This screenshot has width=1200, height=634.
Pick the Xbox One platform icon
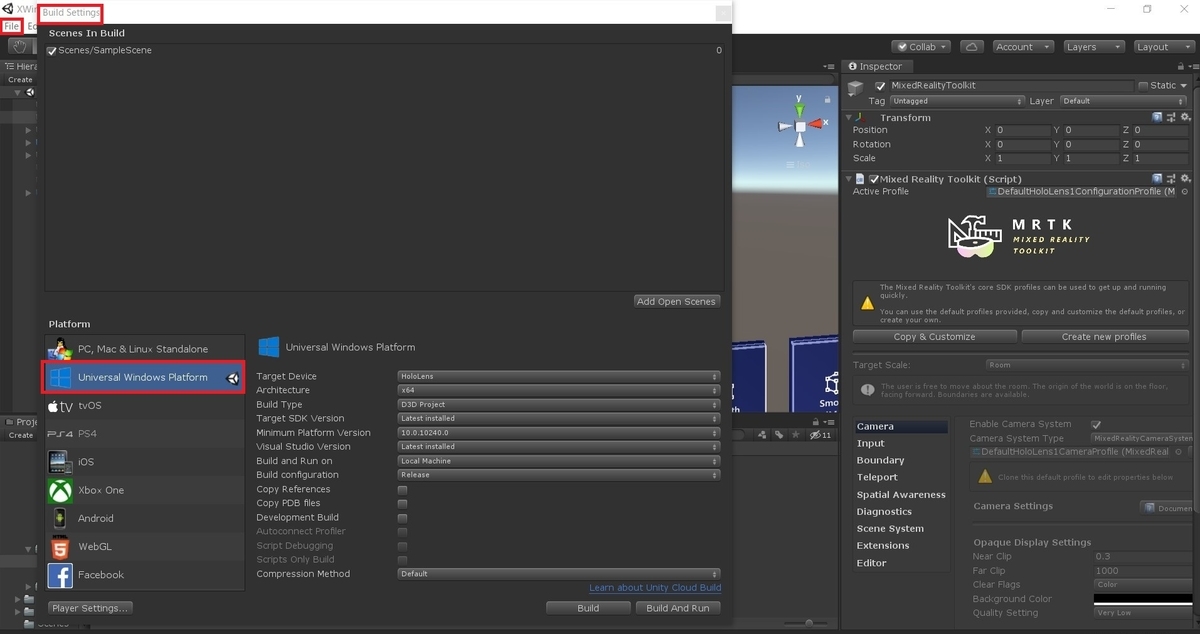click(x=60, y=490)
